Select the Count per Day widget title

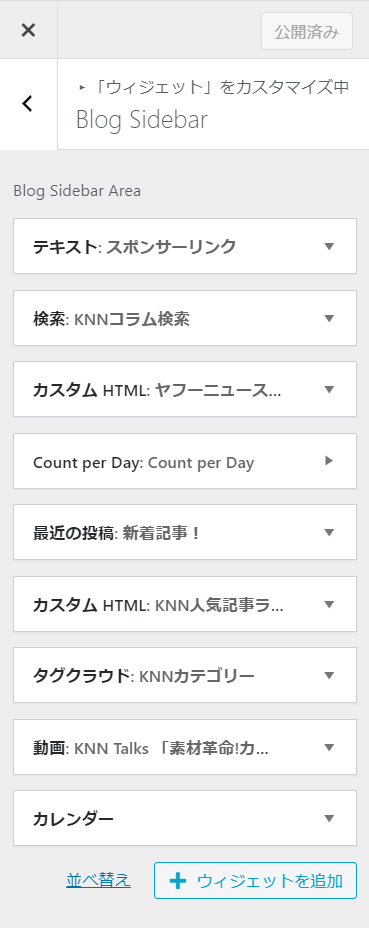pyautogui.click(x=143, y=463)
